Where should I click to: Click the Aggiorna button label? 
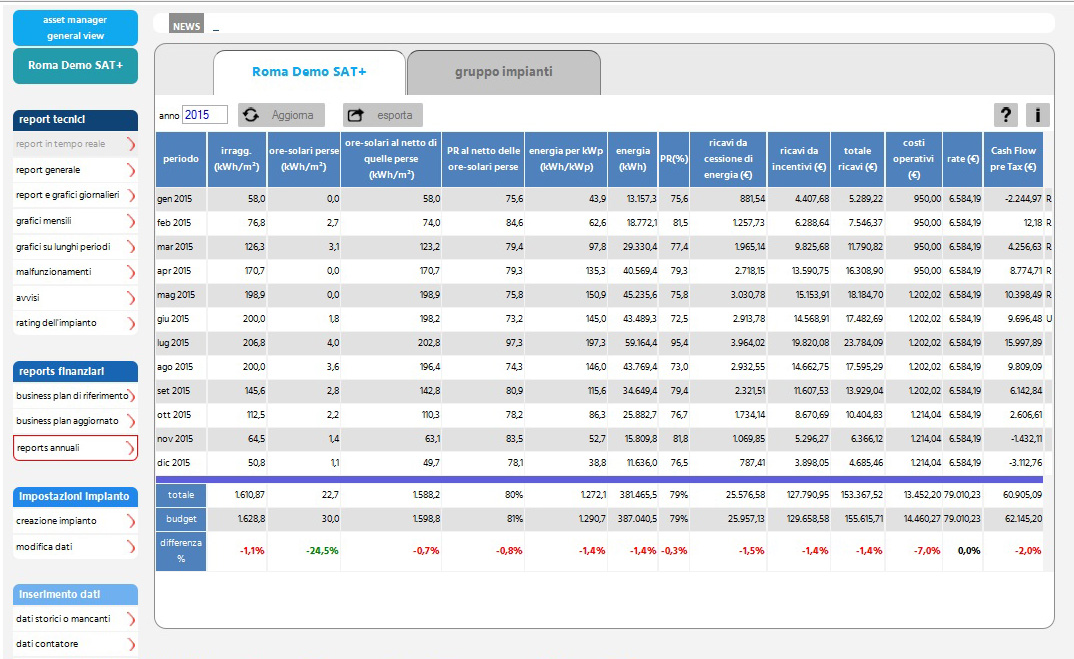coord(292,115)
